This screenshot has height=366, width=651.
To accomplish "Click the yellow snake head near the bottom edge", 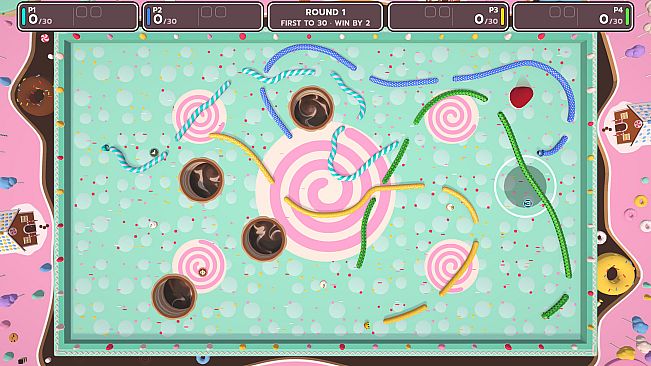I will (x=367, y=325).
